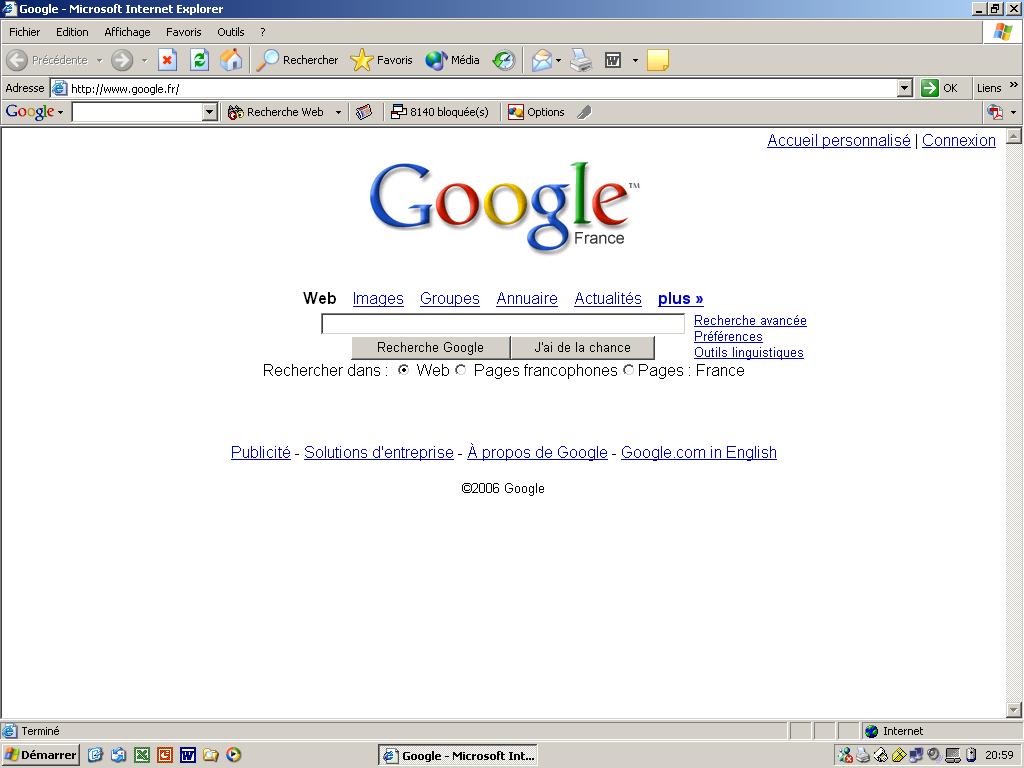This screenshot has height=768, width=1024.
Task: Expand the address bar dropdown arrow
Action: [x=904, y=88]
